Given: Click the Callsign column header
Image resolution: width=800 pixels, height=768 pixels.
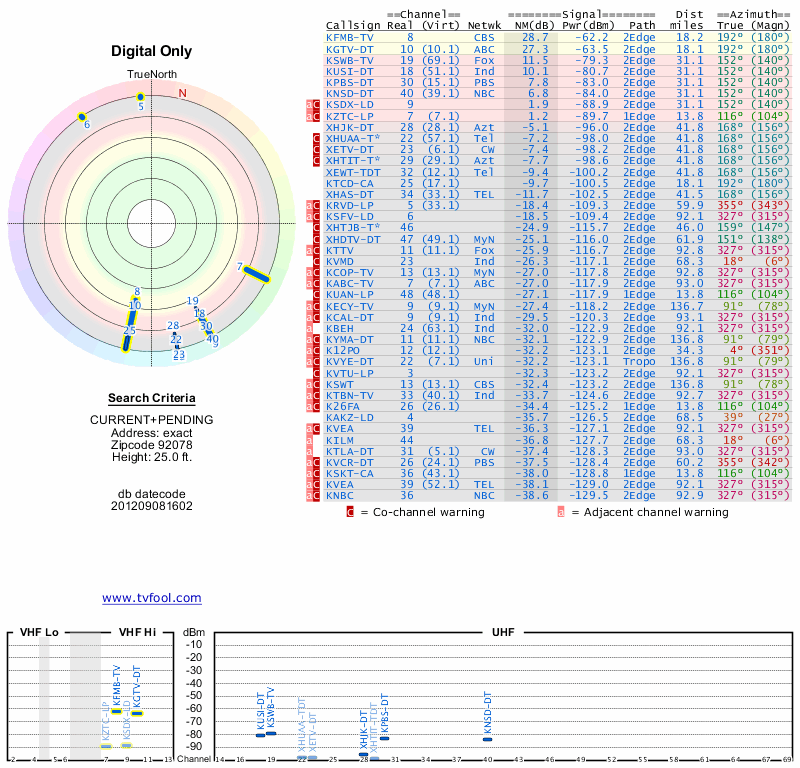Looking at the screenshot, I should click(354, 24).
